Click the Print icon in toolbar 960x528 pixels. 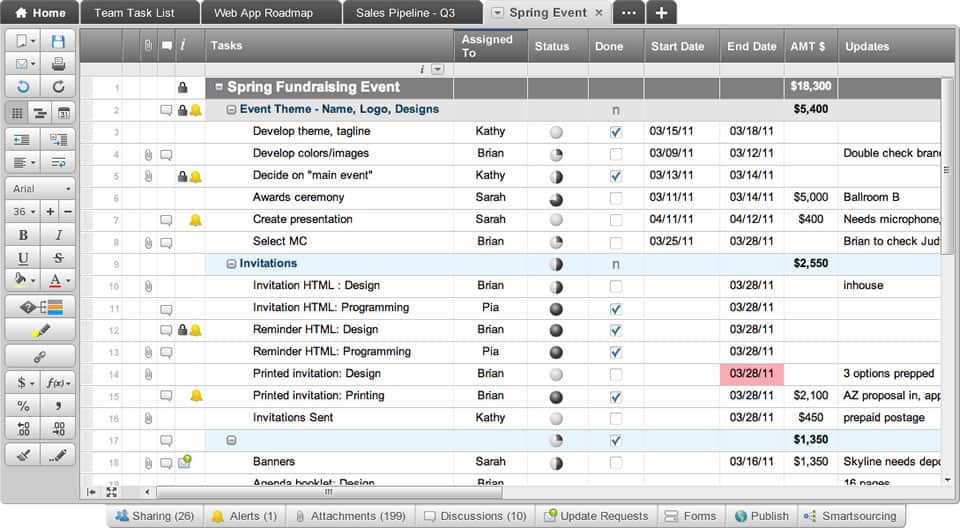tap(58, 64)
